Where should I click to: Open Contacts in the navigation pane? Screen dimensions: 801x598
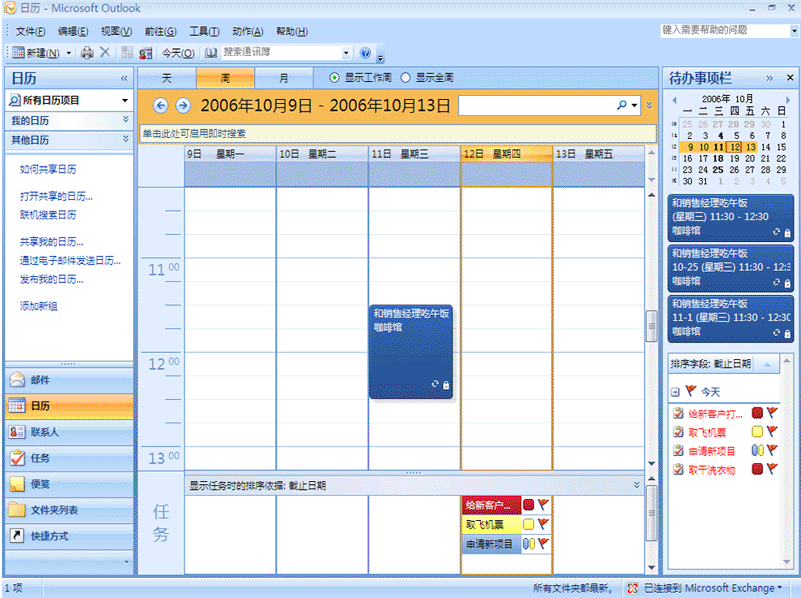pyautogui.click(x=44, y=432)
